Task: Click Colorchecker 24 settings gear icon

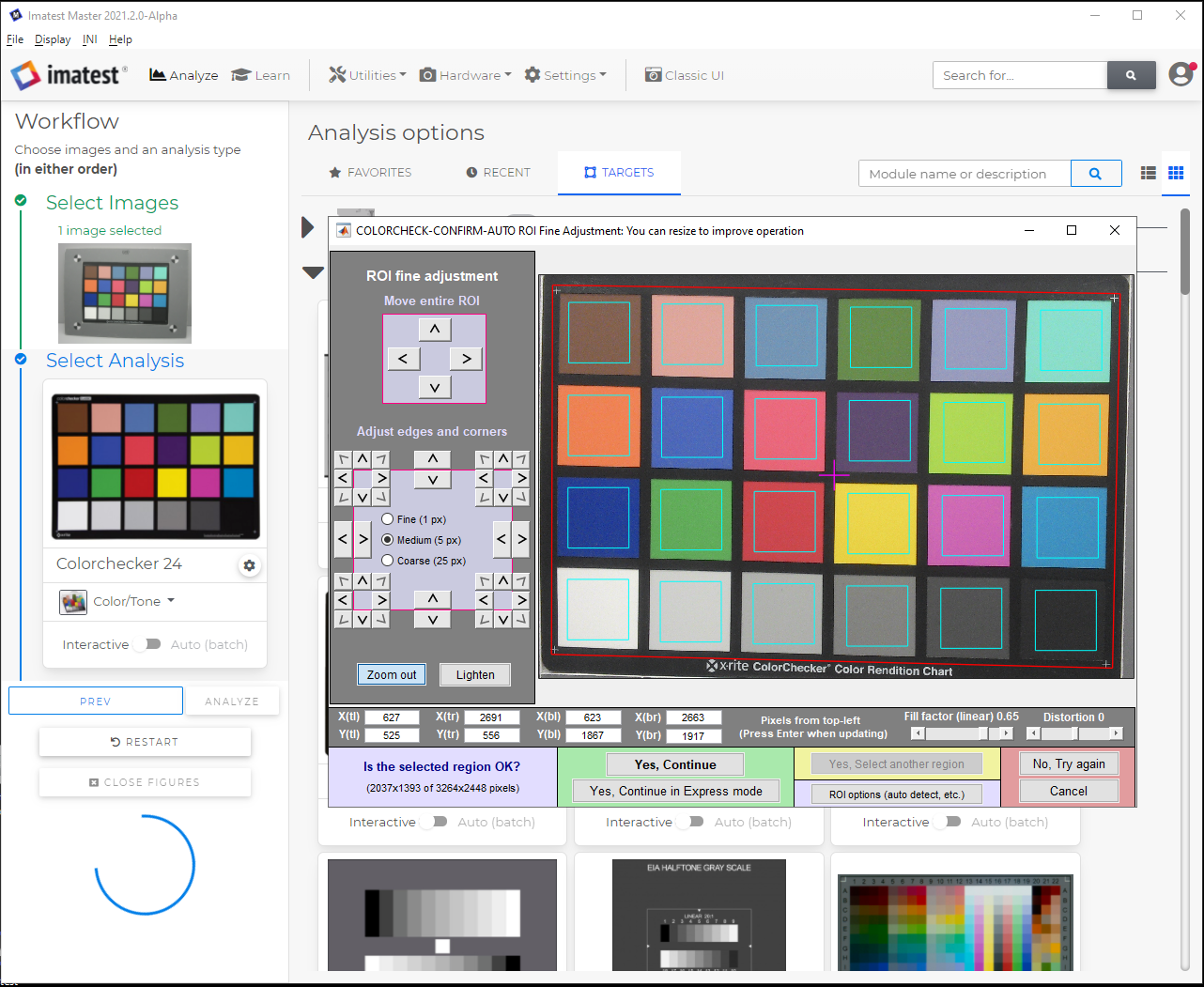Action: pyautogui.click(x=249, y=565)
